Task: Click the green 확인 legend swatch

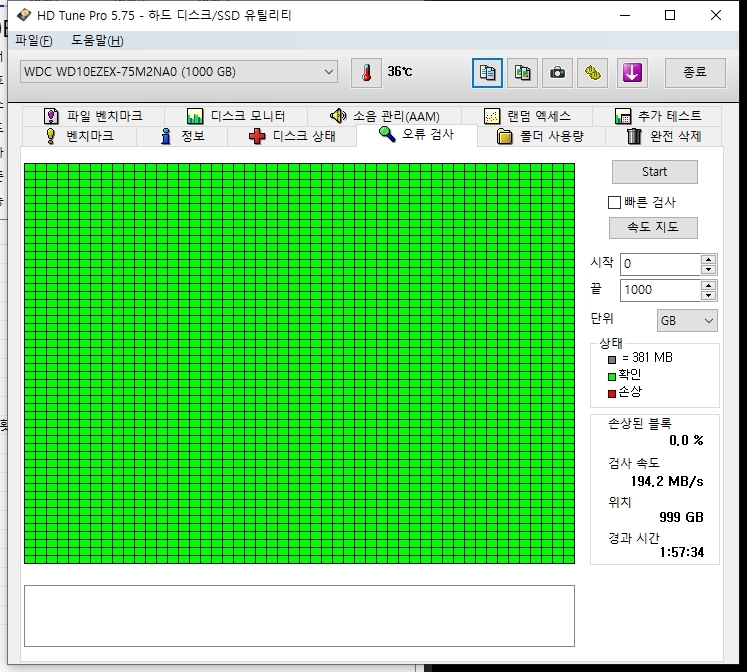Action: 612,377
